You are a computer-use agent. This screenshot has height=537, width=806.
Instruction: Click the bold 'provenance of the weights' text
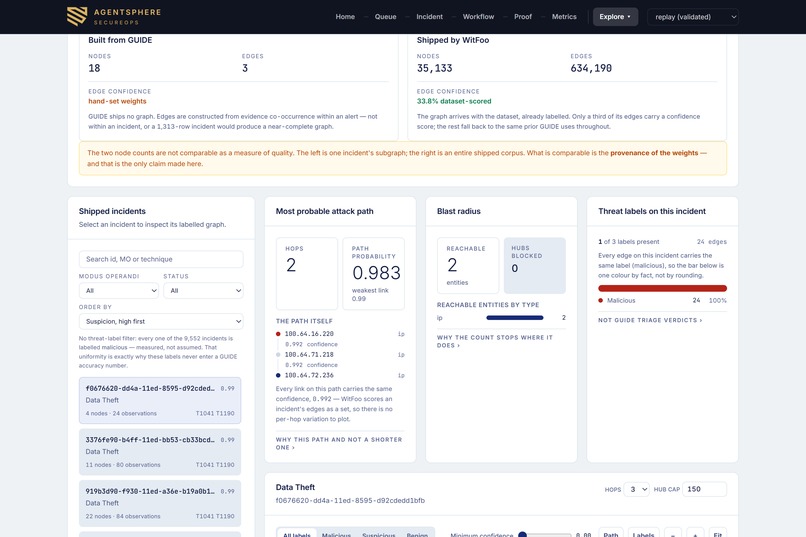pyautogui.click(x=654, y=153)
